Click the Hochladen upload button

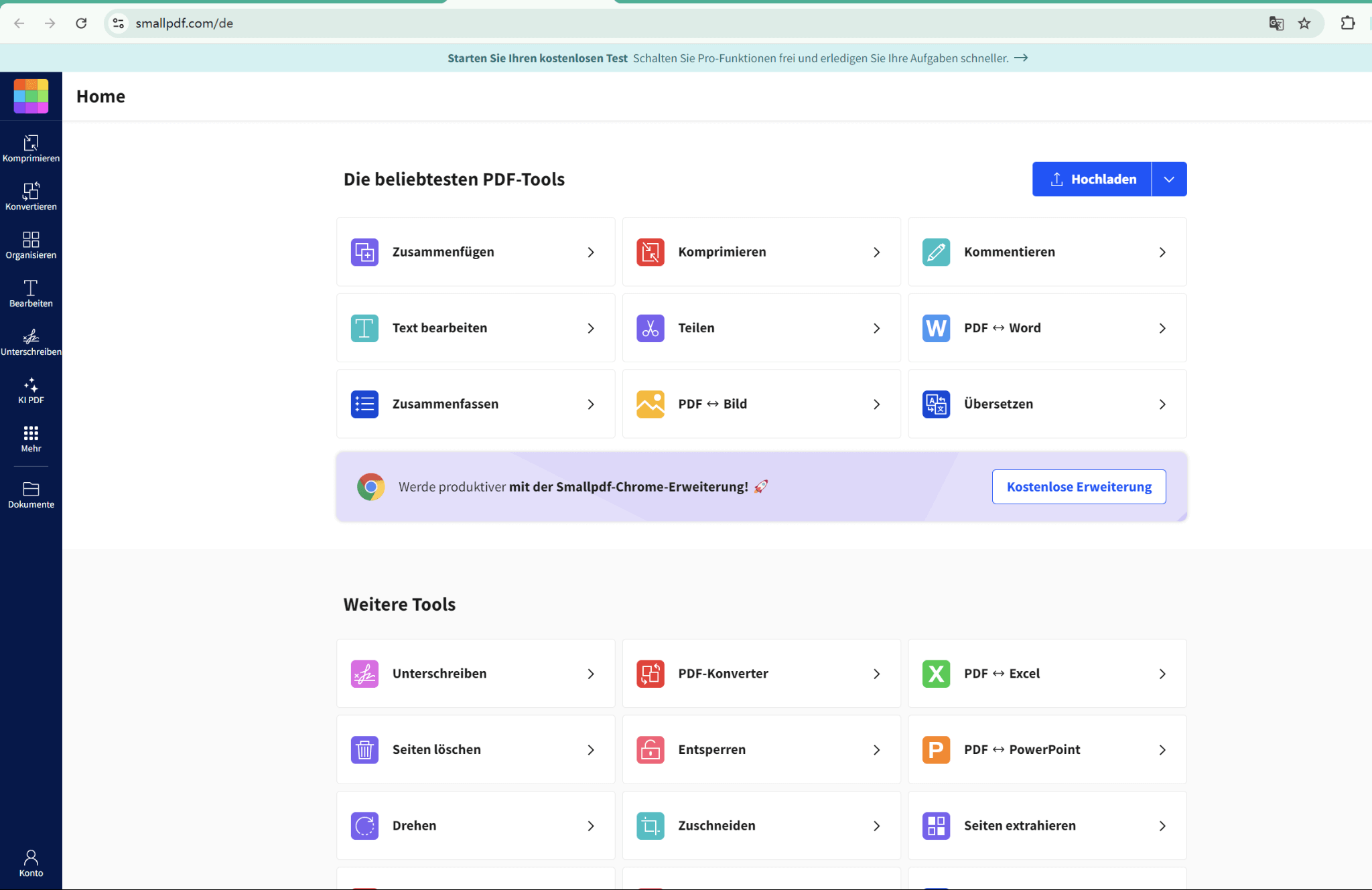pyautogui.click(x=1092, y=179)
